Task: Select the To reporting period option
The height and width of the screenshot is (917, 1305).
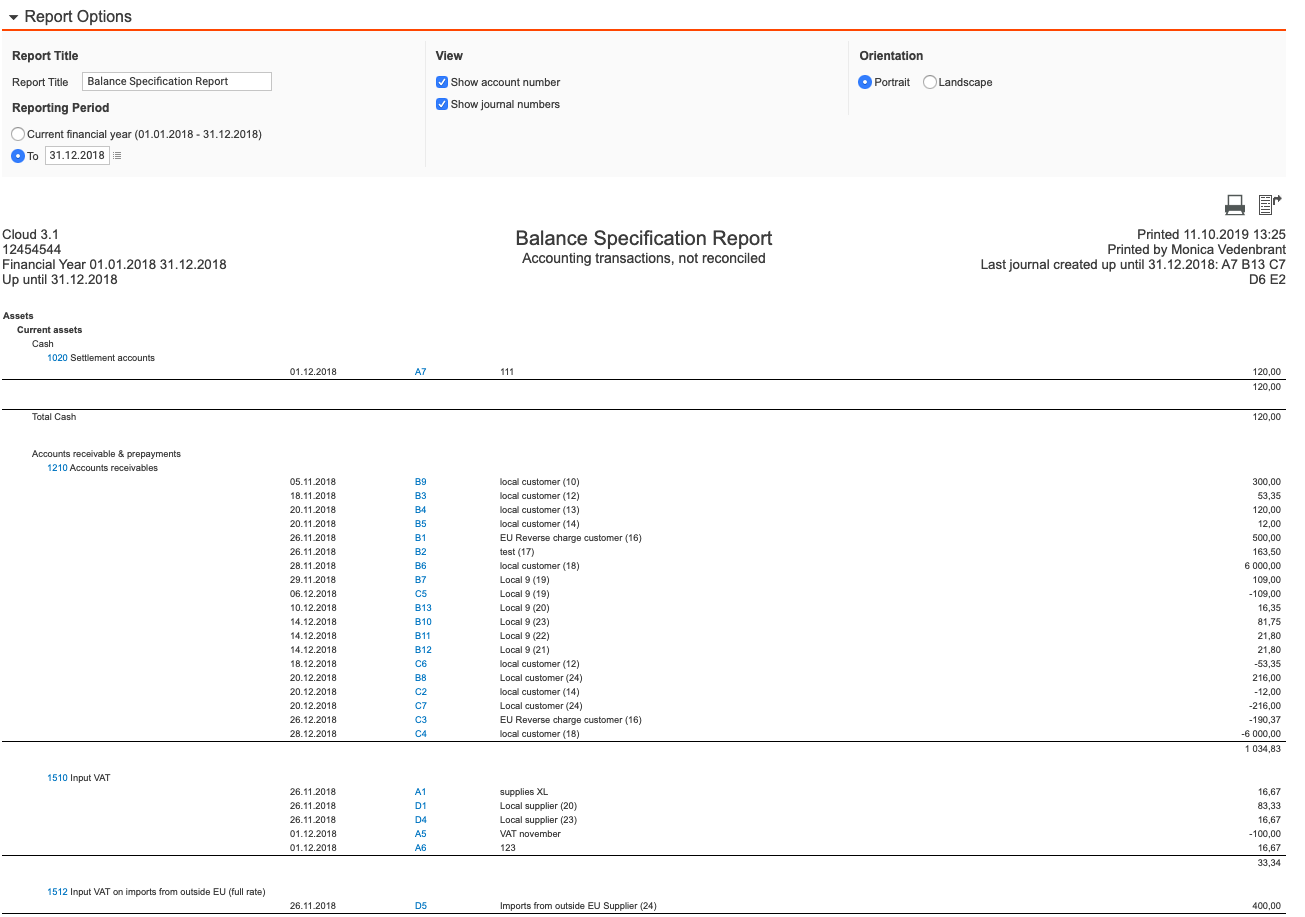Action: pyautogui.click(x=17, y=155)
